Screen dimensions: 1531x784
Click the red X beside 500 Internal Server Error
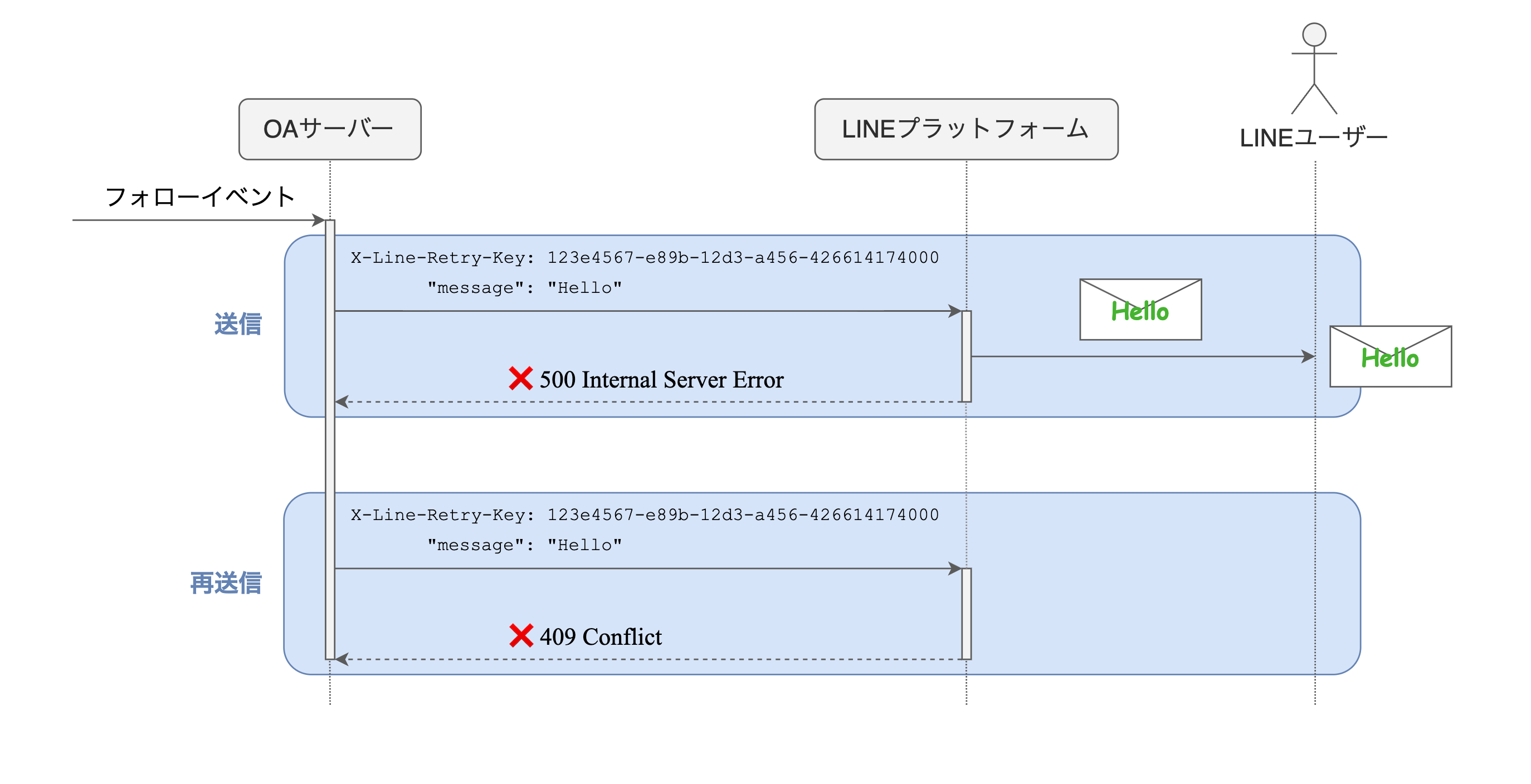click(520, 378)
